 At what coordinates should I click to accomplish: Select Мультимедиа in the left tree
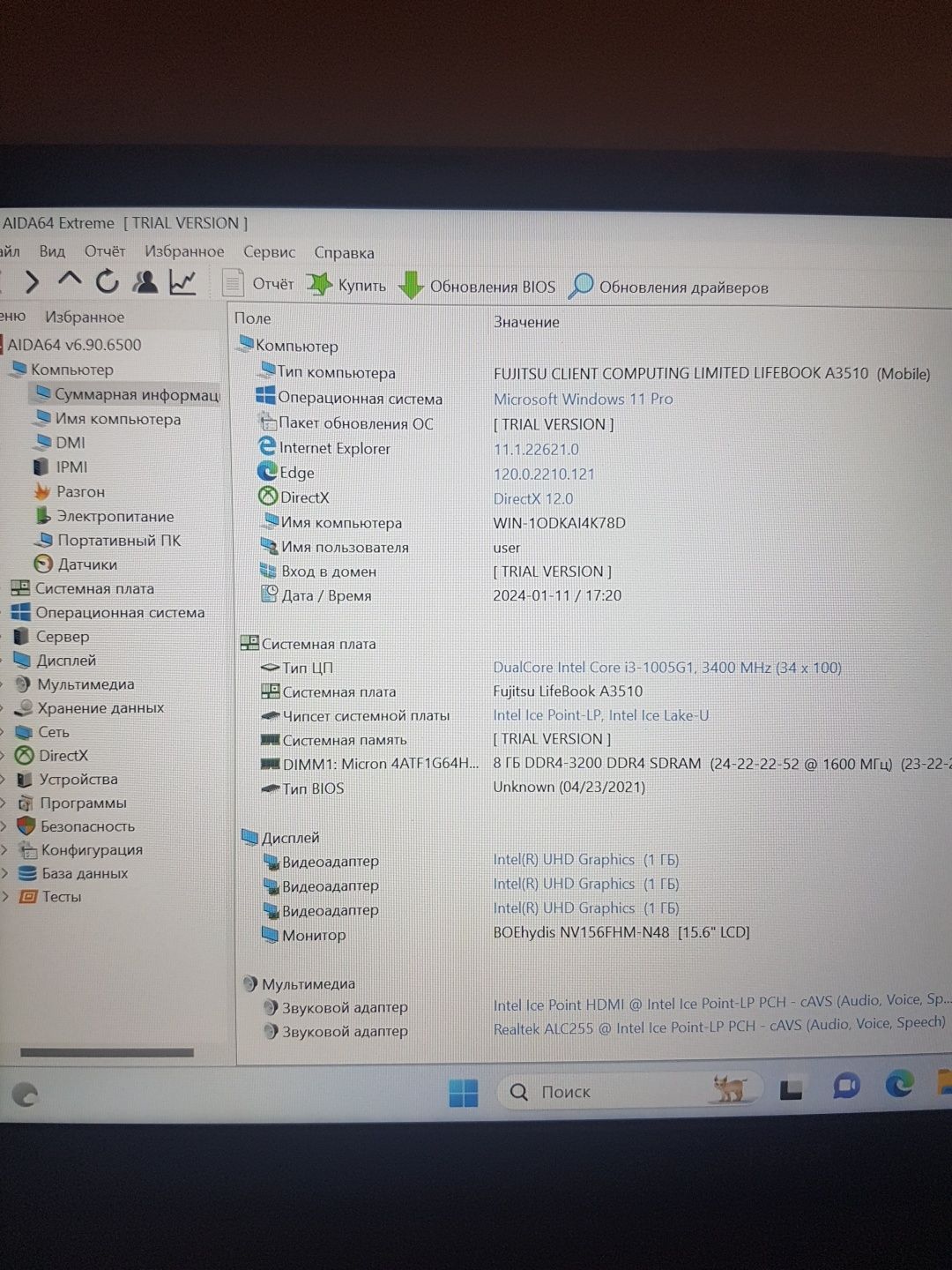click(75, 684)
